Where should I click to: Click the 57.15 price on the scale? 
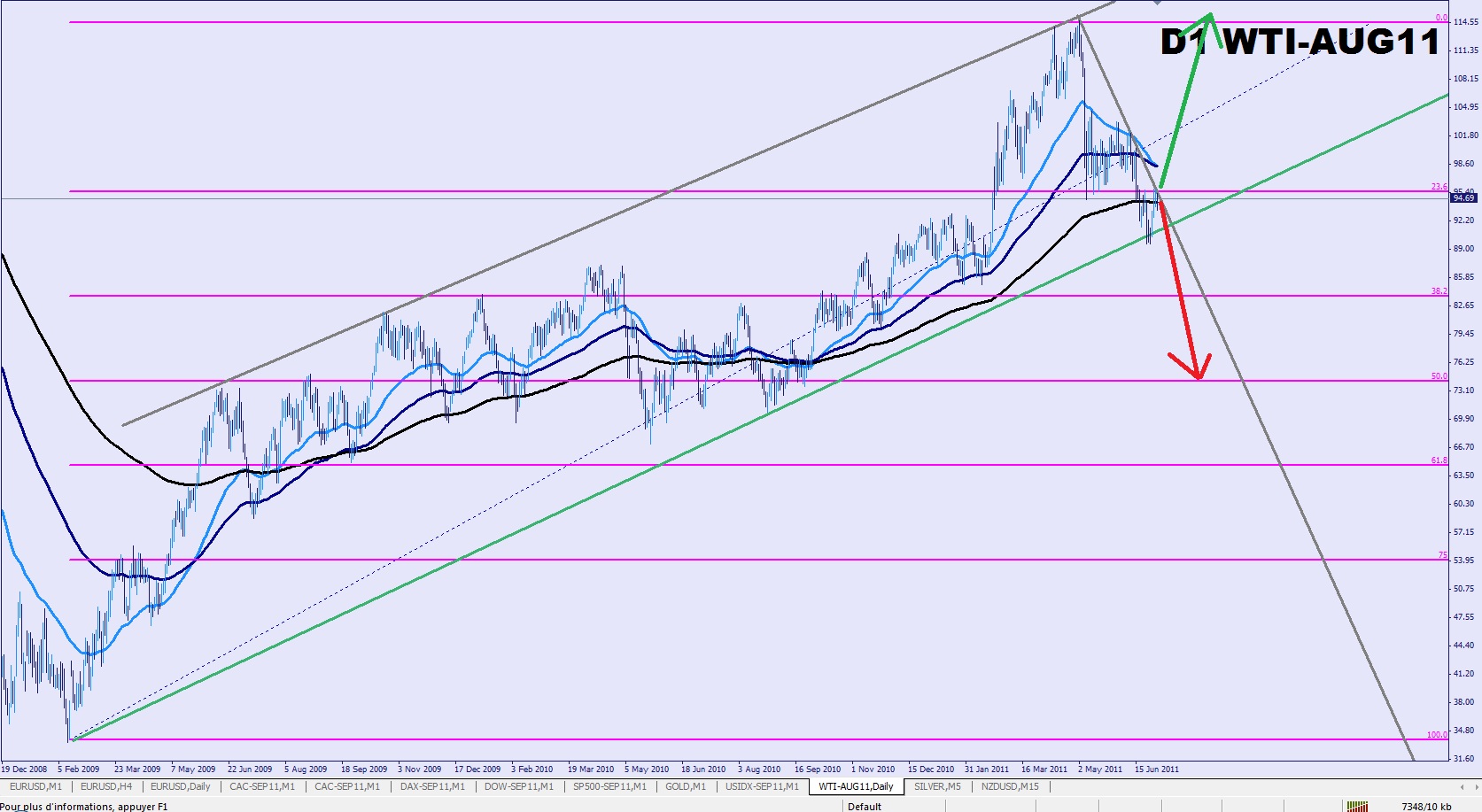[1463, 532]
